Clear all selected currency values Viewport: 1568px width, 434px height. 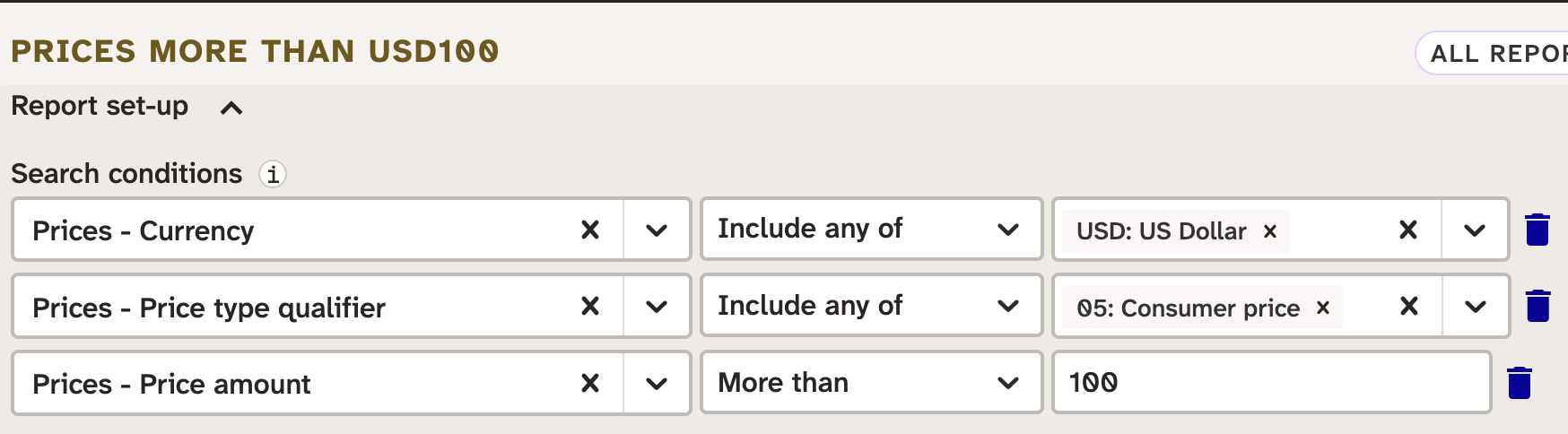tap(1408, 230)
